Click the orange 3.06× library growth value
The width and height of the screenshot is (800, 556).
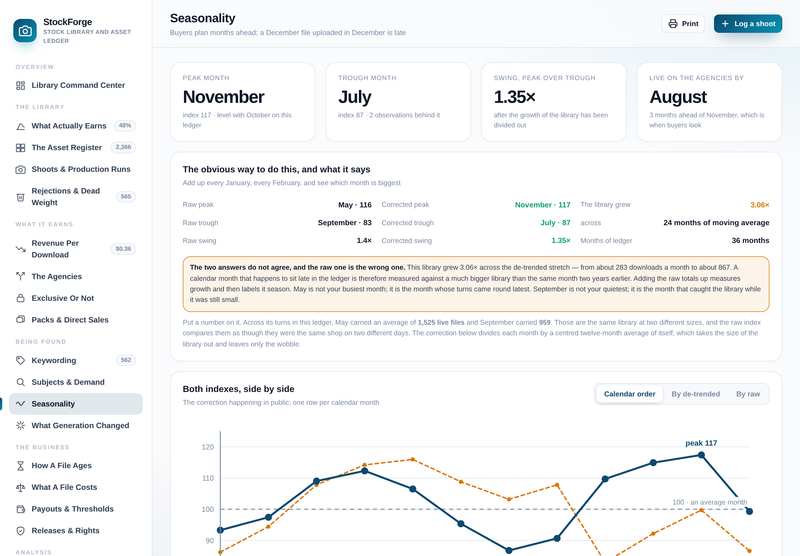pyautogui.click(x=760, y=205)
